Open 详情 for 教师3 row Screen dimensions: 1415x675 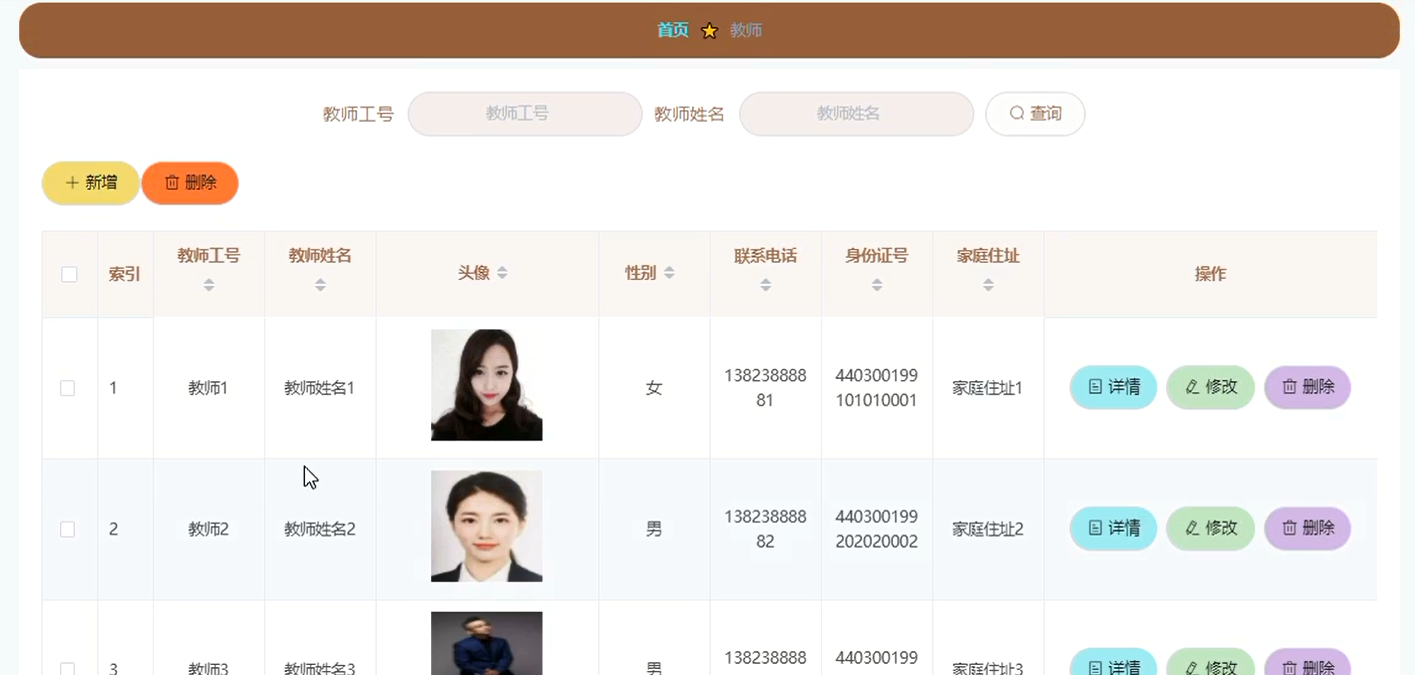tap(1113, 662)
